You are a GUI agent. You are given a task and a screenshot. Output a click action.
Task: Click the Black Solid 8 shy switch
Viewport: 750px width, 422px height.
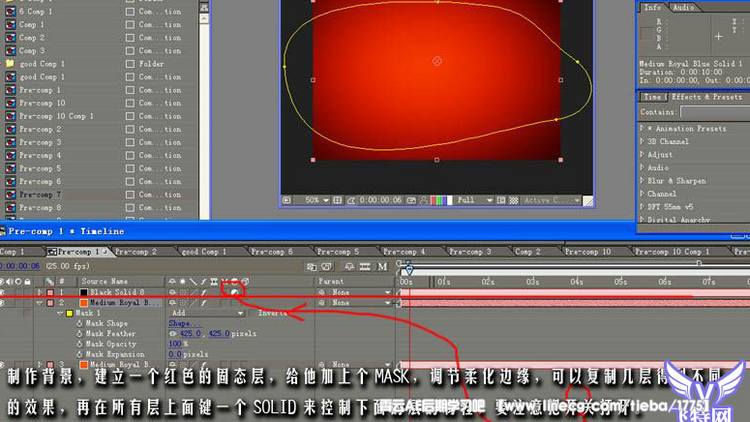click(x=172, y=292)
